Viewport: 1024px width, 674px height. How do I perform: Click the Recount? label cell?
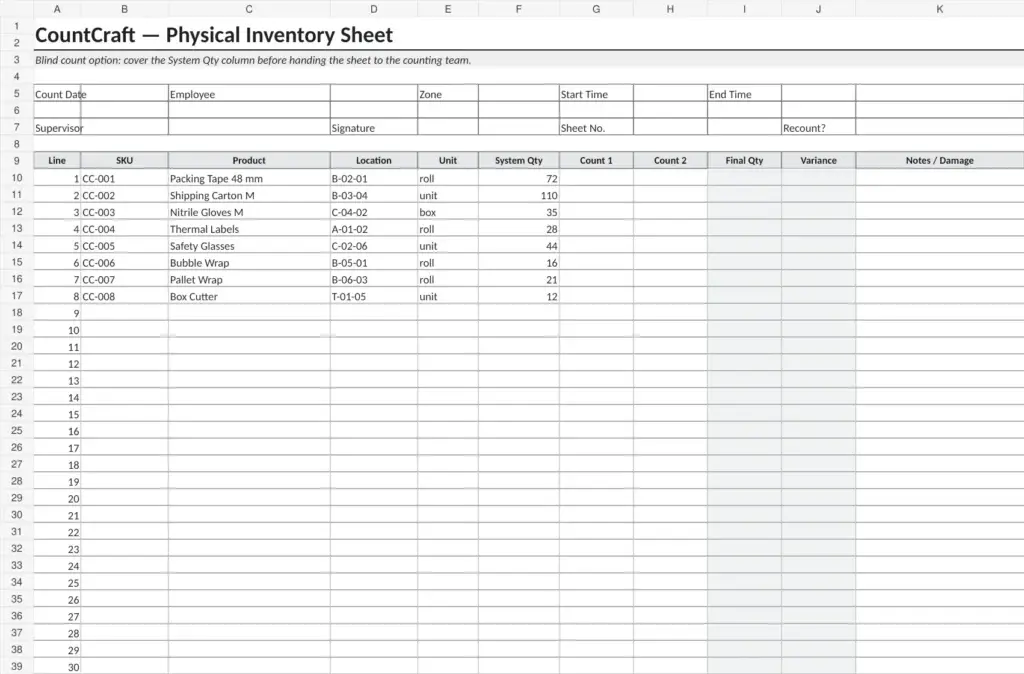click(x=818, y=127)
